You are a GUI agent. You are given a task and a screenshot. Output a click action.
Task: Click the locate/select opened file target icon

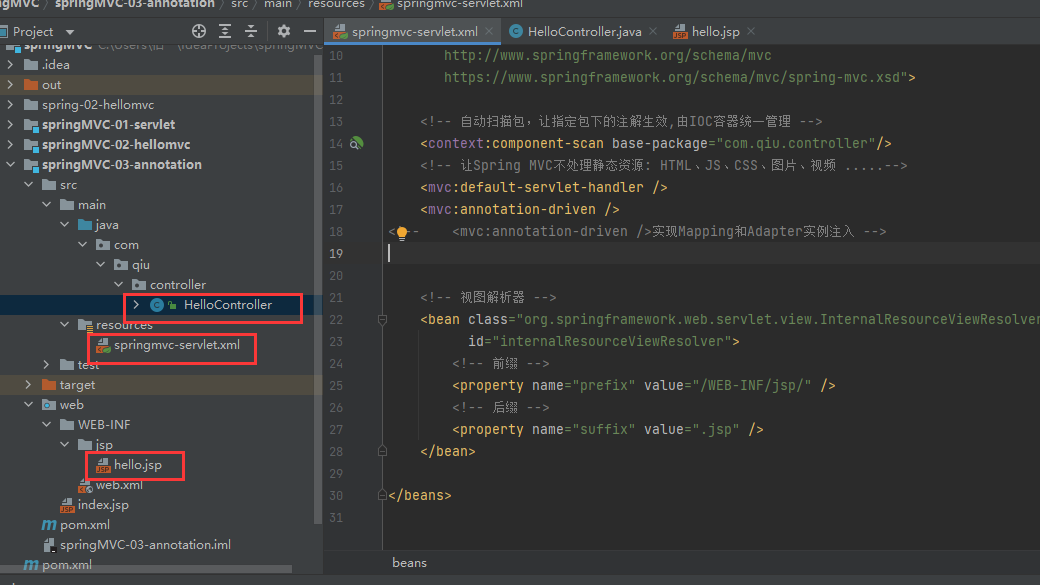(198, 31)
